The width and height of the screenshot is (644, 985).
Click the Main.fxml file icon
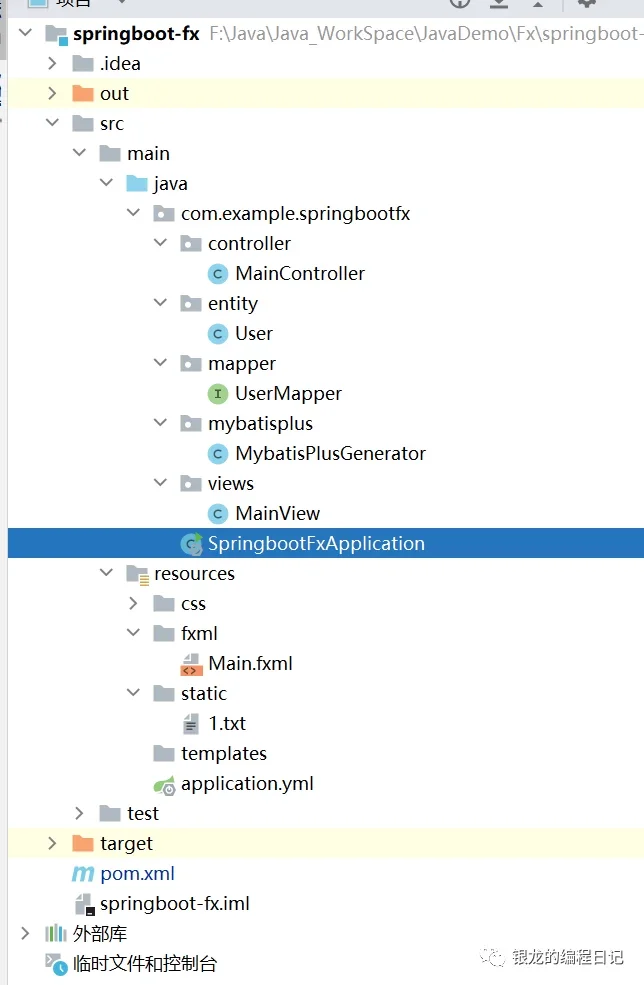point(190,664)
